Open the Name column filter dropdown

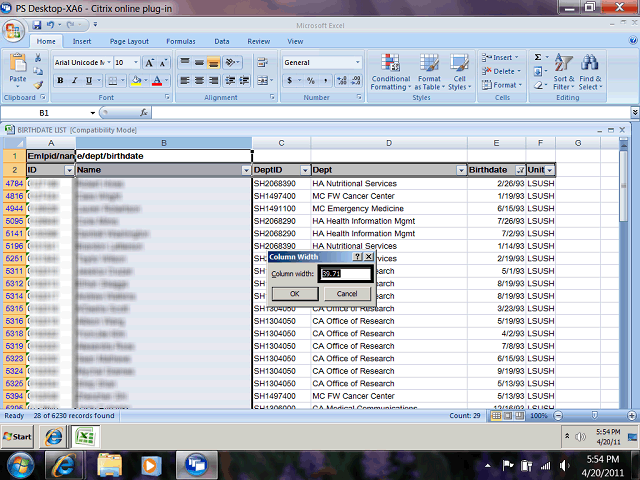246,170
